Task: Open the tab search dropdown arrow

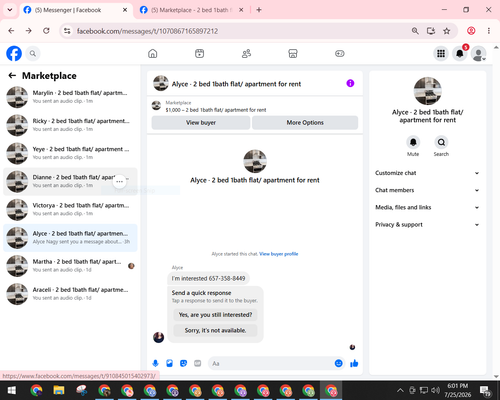Action: 10,10
